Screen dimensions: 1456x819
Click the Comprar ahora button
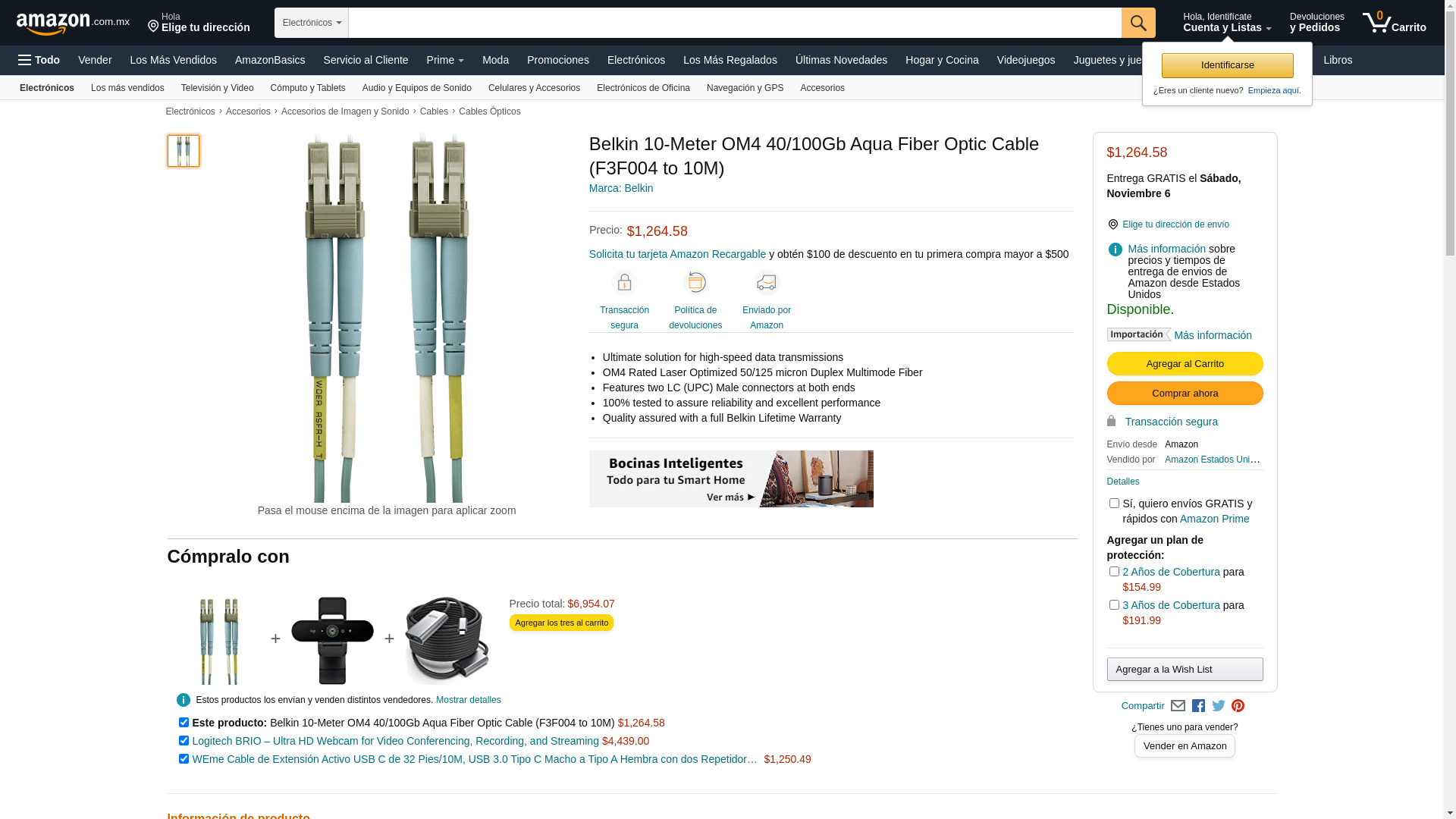point(1185,394)
